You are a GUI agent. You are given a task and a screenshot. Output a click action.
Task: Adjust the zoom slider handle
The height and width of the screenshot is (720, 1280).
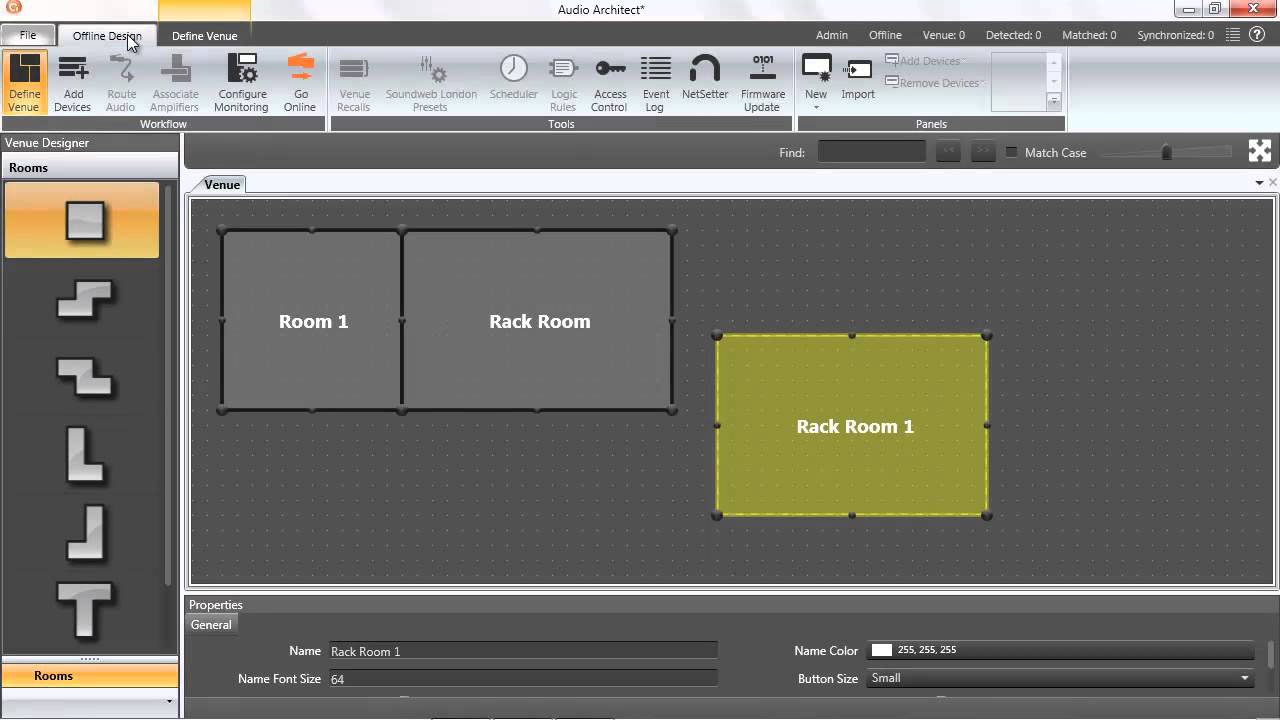(1166, 152)
